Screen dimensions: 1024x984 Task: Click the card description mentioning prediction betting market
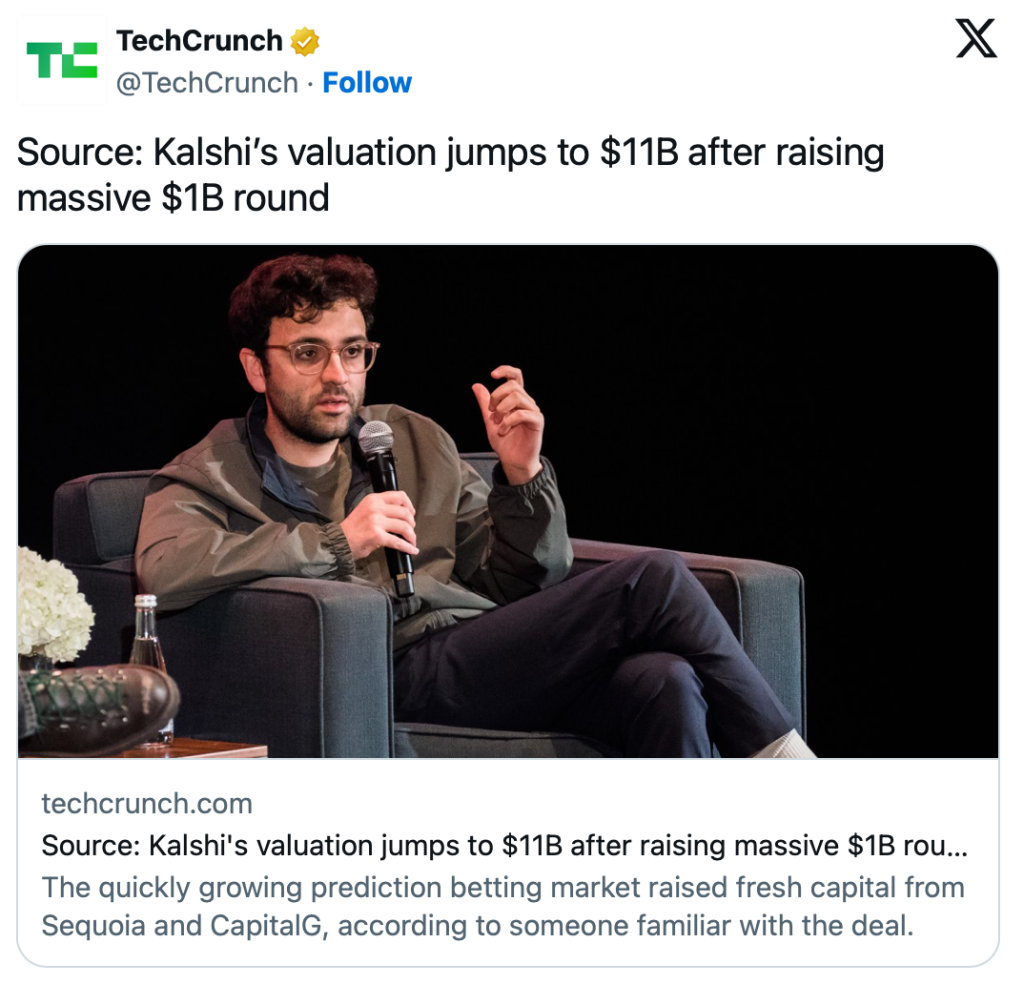pos(502,887)
